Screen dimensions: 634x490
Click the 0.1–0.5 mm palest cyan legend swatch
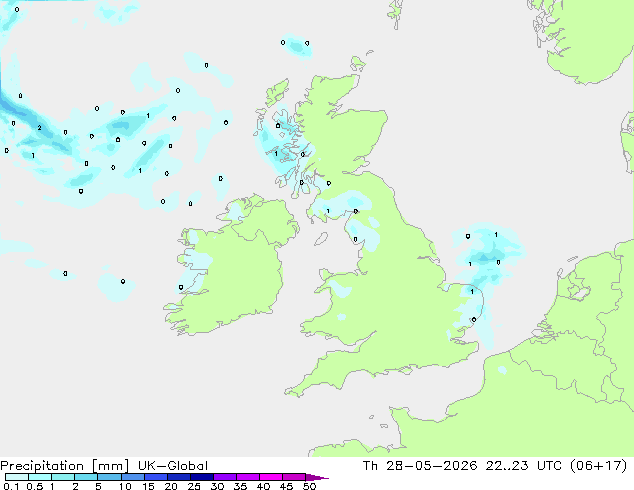[x=17, y=477]
